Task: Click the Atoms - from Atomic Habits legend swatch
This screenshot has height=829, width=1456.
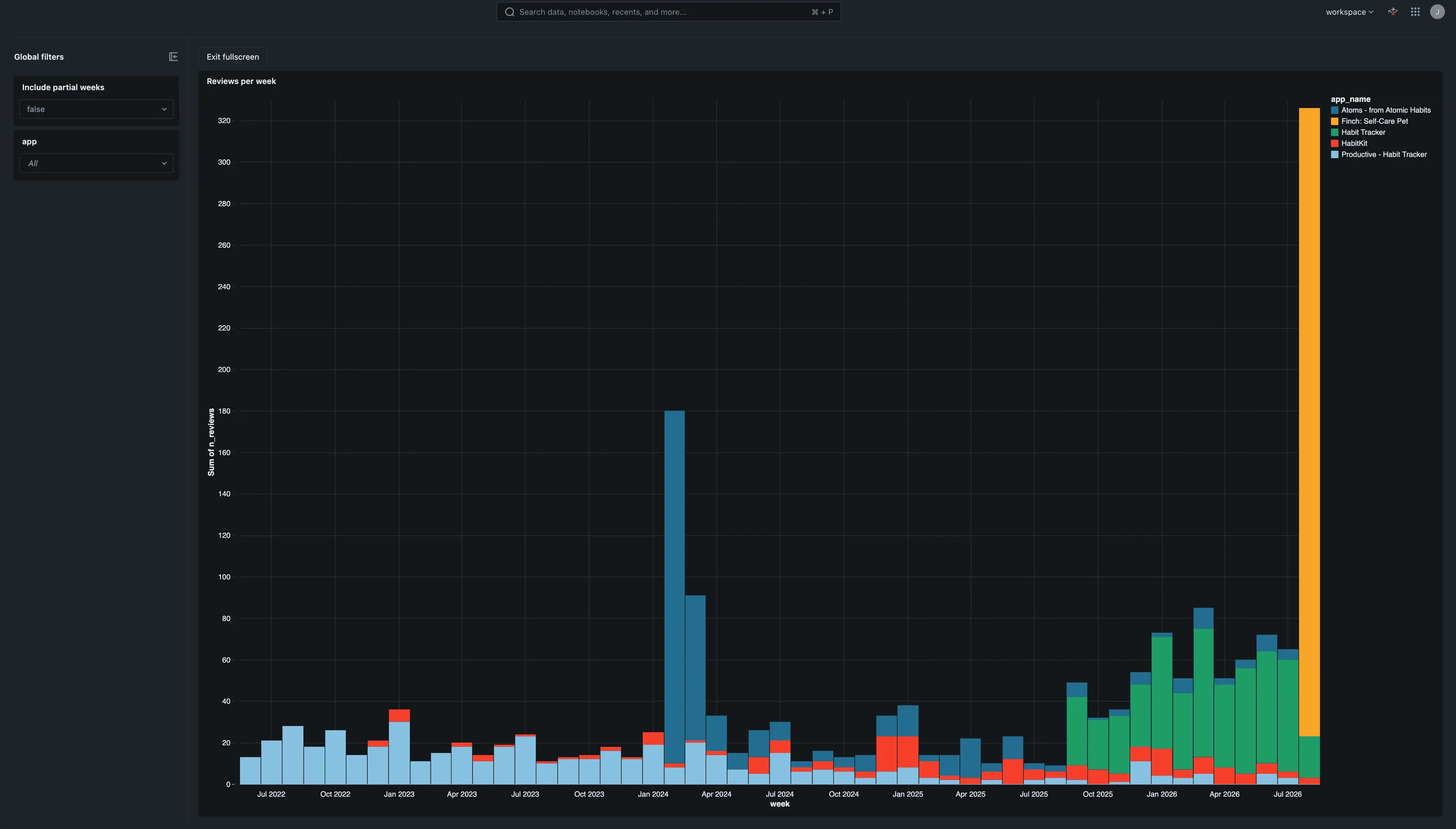Action: [1334, 110]
